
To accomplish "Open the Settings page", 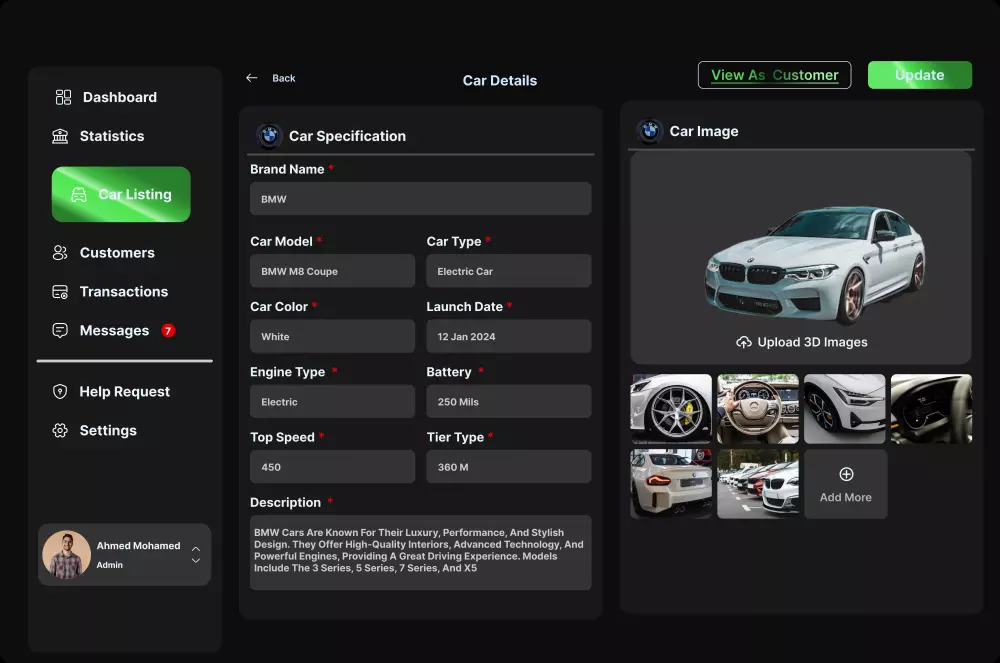I will tap(94, 430).
